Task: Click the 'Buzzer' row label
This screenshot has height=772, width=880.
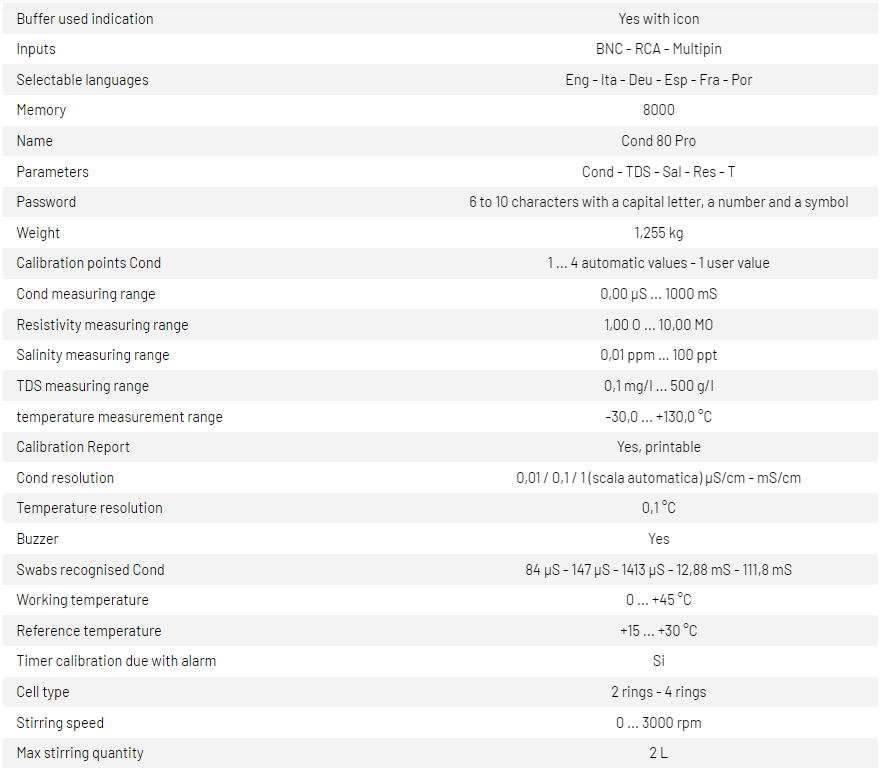Action: click(37, 539)
